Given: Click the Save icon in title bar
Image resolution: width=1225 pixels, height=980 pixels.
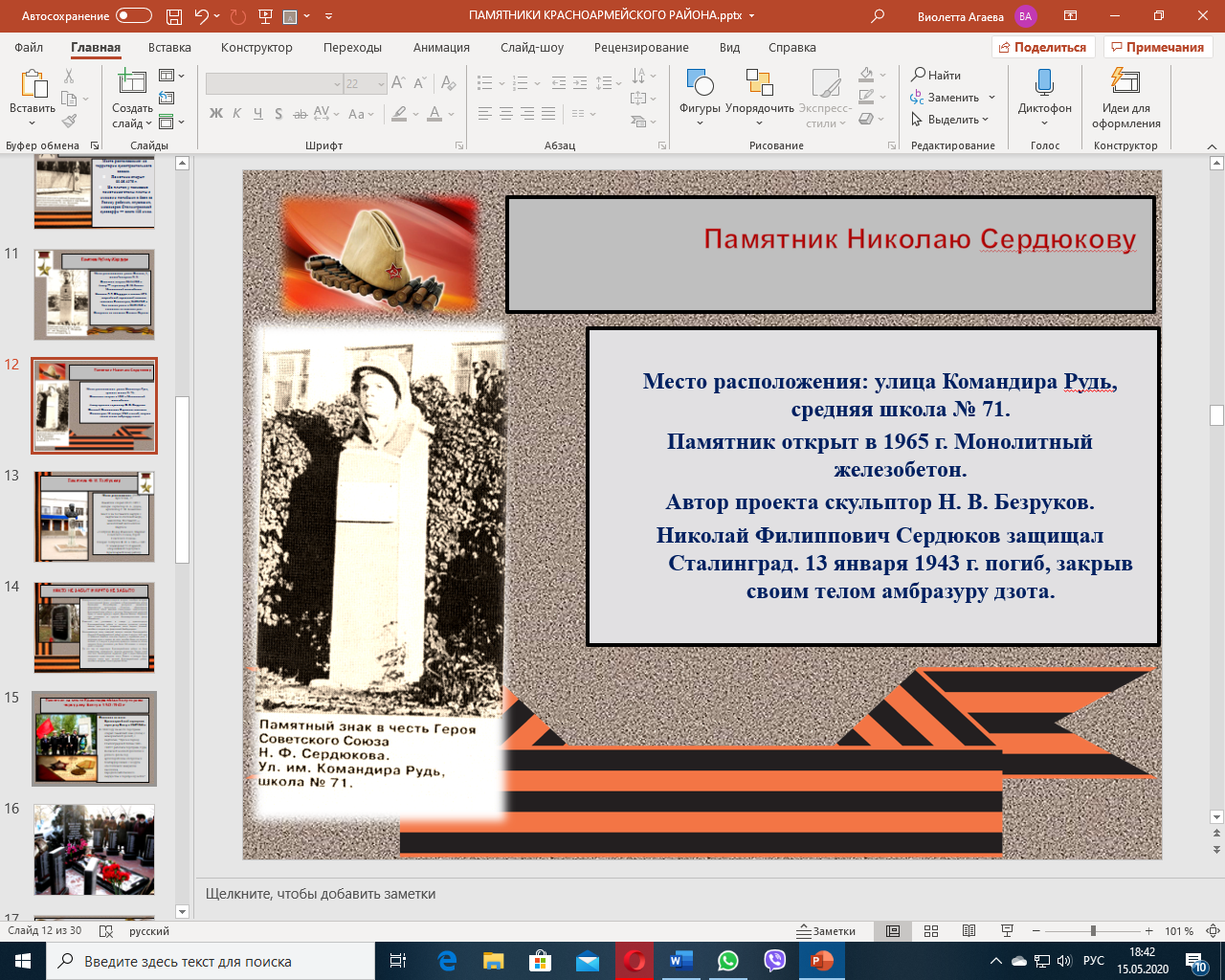Looking at the screenshot, I should (173, 16).
